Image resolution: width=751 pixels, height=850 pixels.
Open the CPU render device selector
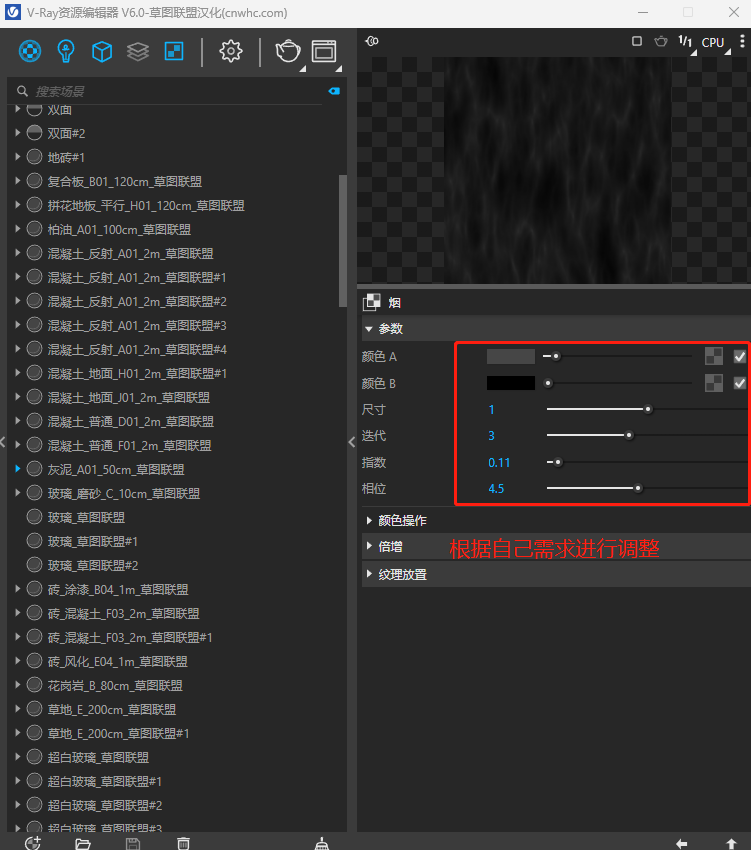pyautogui.click(x=713, y=42)
